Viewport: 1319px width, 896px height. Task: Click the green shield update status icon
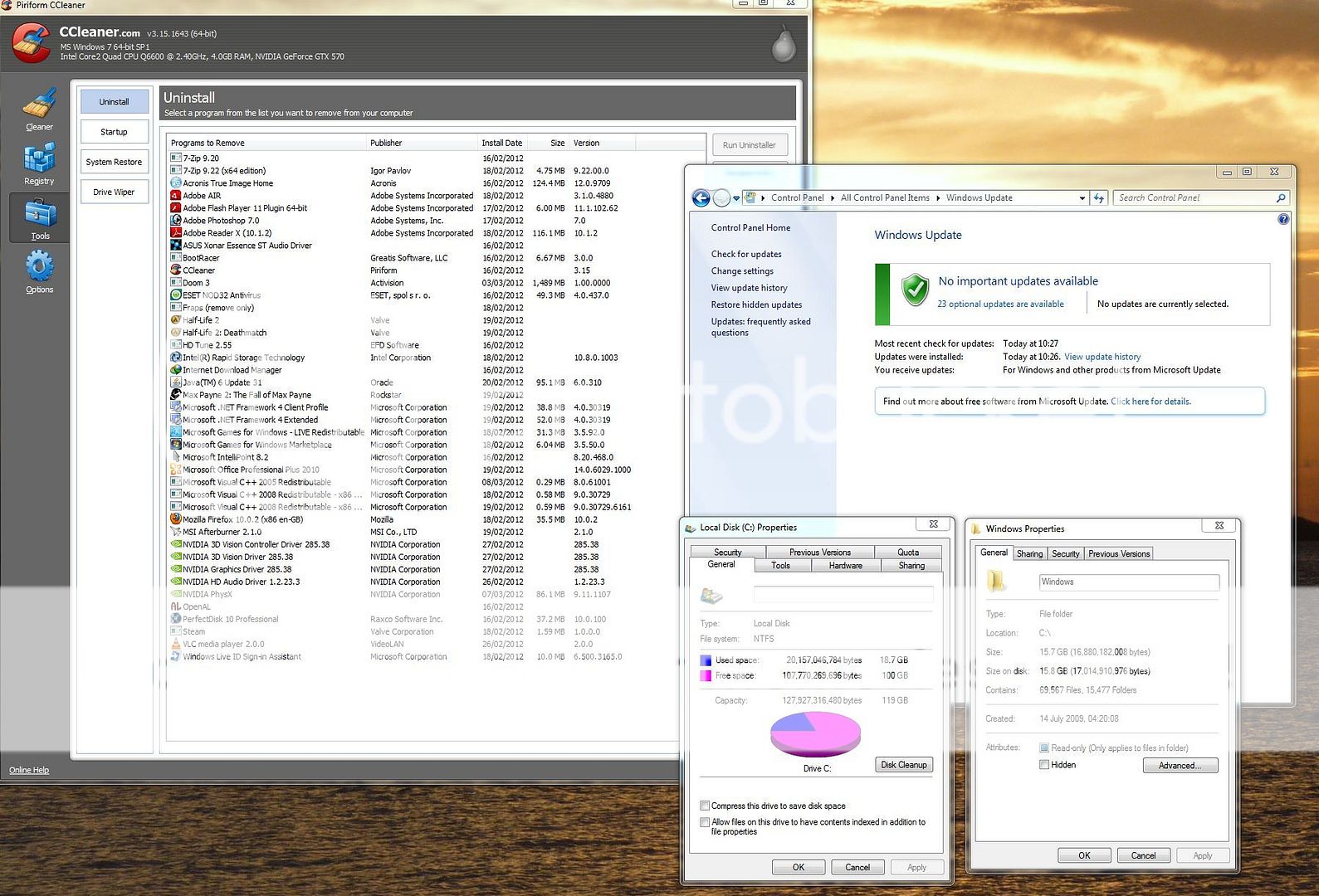point(915,290)
